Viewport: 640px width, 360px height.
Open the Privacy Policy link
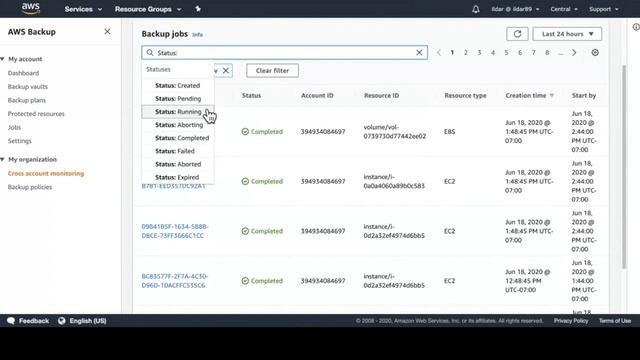pos(571,321)
